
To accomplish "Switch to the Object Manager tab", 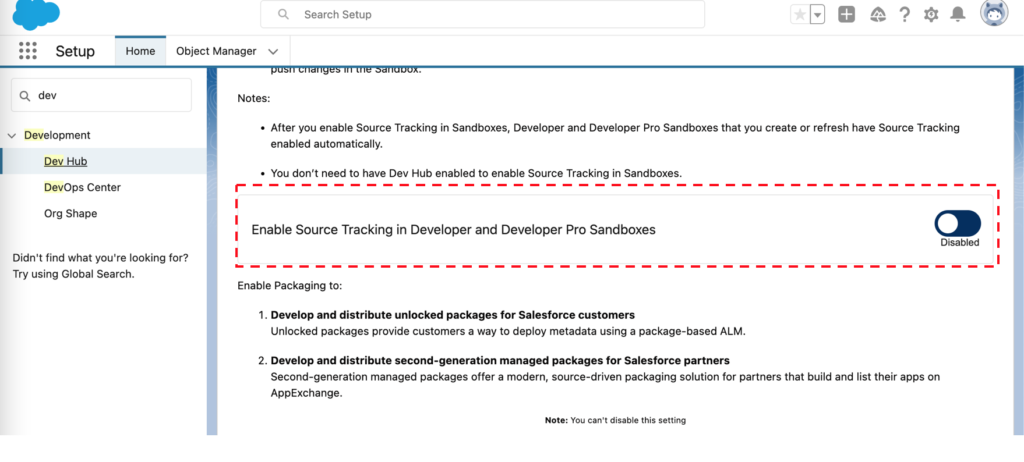I will tap(216, 51).
